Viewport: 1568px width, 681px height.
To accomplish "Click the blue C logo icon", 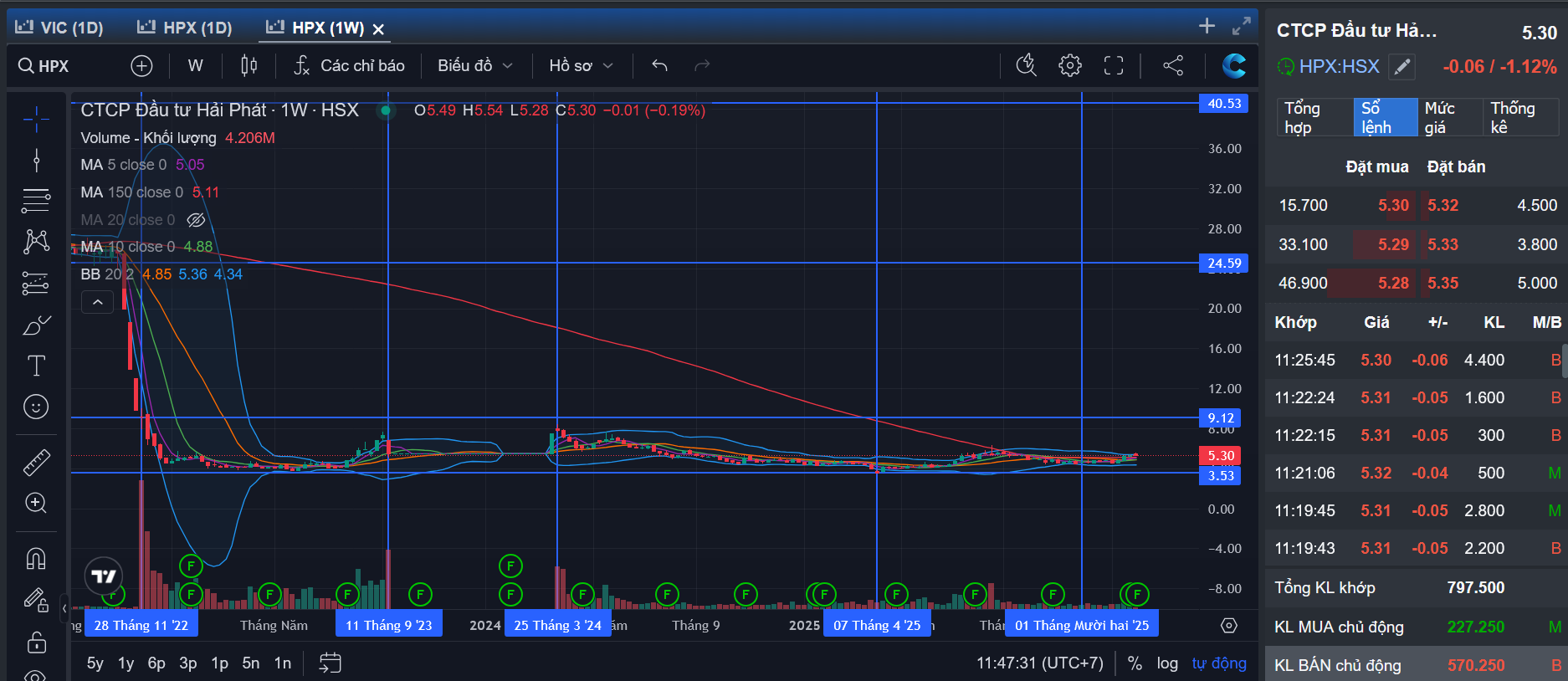I will pyautogui.click(x=1234, y=65).
